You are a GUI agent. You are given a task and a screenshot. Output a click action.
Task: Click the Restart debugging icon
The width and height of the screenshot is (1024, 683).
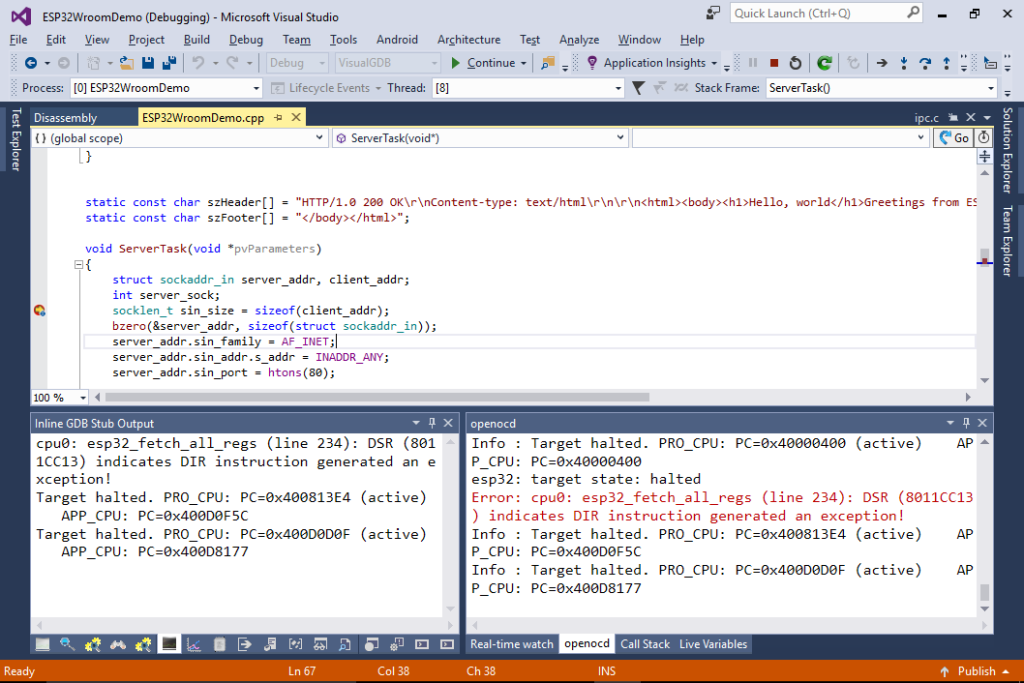pyautogui.click(x=795, y=63)
